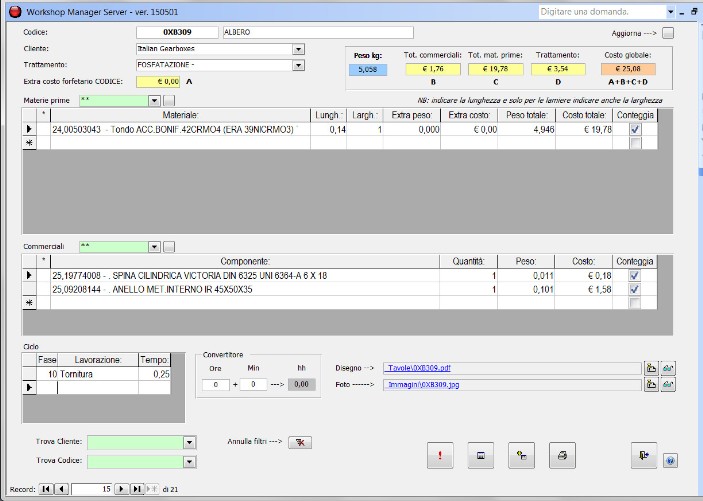
Task: Clear filters with the Annulla filtri button
Action: (x=300, y=442)
